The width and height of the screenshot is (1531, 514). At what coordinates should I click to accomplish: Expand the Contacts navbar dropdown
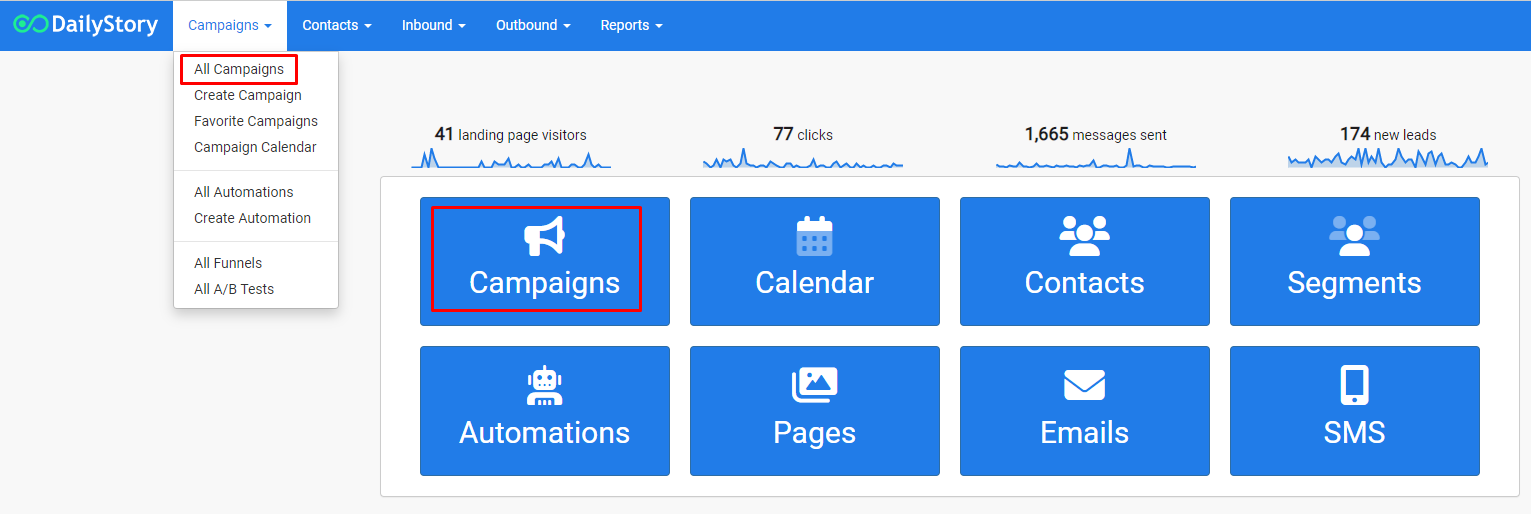click(337, 25)
